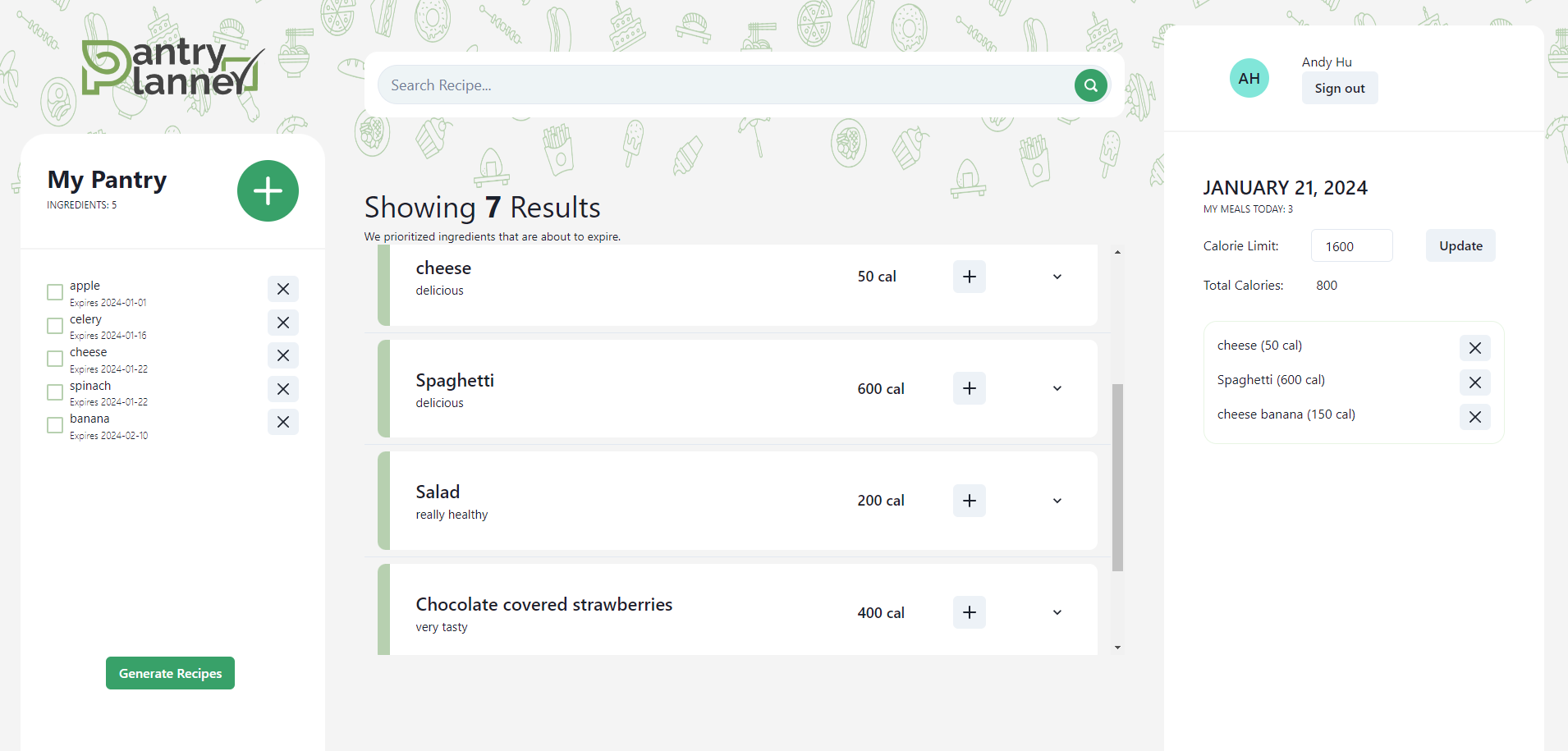Remove banana from the pantry list
The image size is (1568, 751).
click(282, 422)
